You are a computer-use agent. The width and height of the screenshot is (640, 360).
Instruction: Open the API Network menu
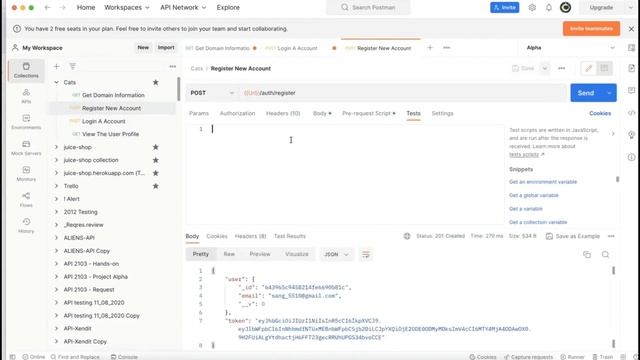click(x=183, y=7)
